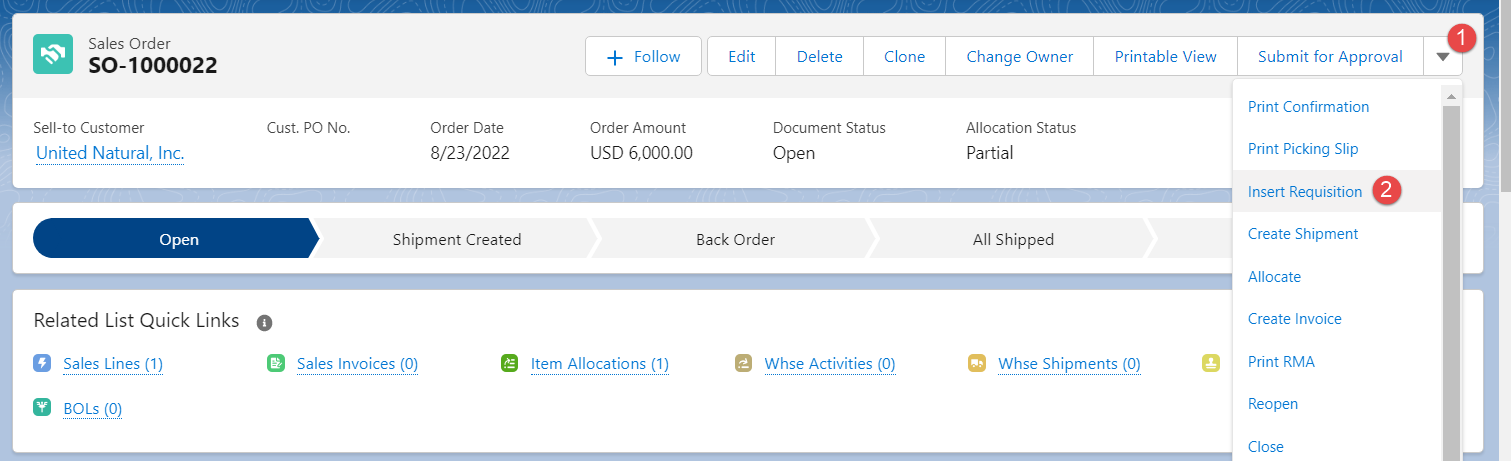Click the Whse Shipments truck icon
Viewport: 1511px width, 461px height.
977,363
